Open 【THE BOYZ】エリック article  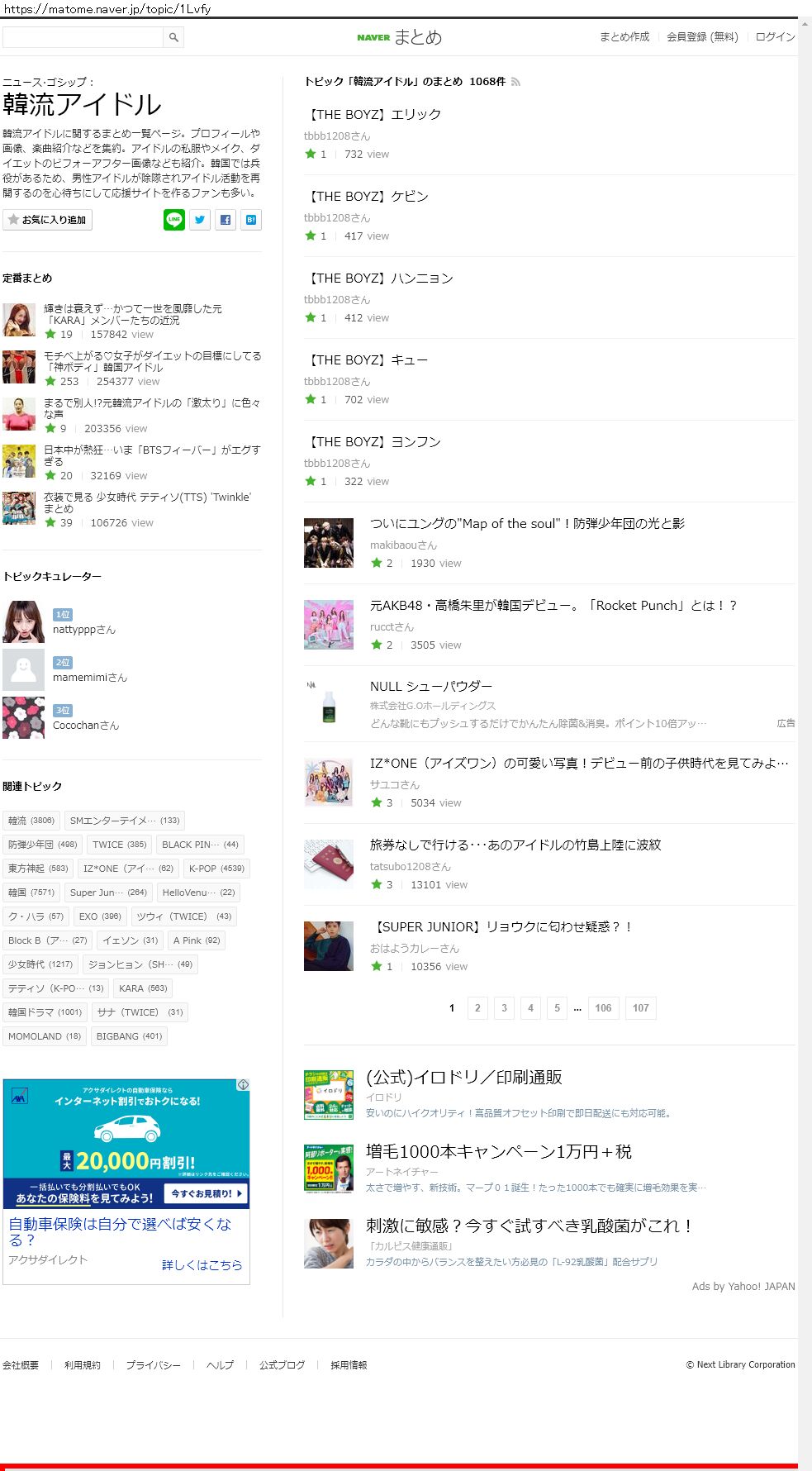[375, 115]
